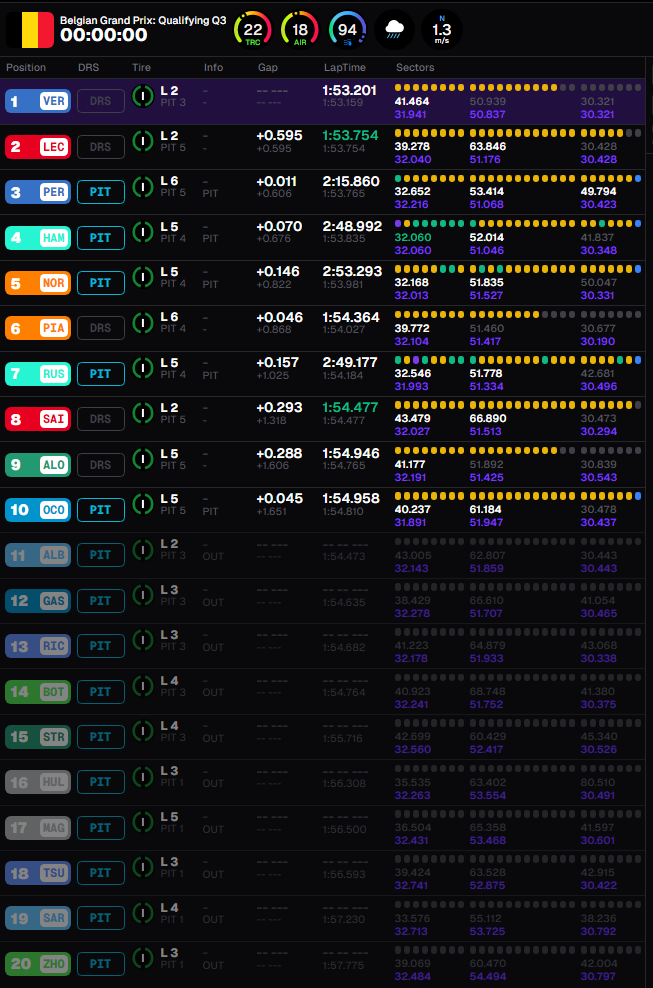
Task: Click the intermediate tire icon in MAG row
Action: (143, 822)
